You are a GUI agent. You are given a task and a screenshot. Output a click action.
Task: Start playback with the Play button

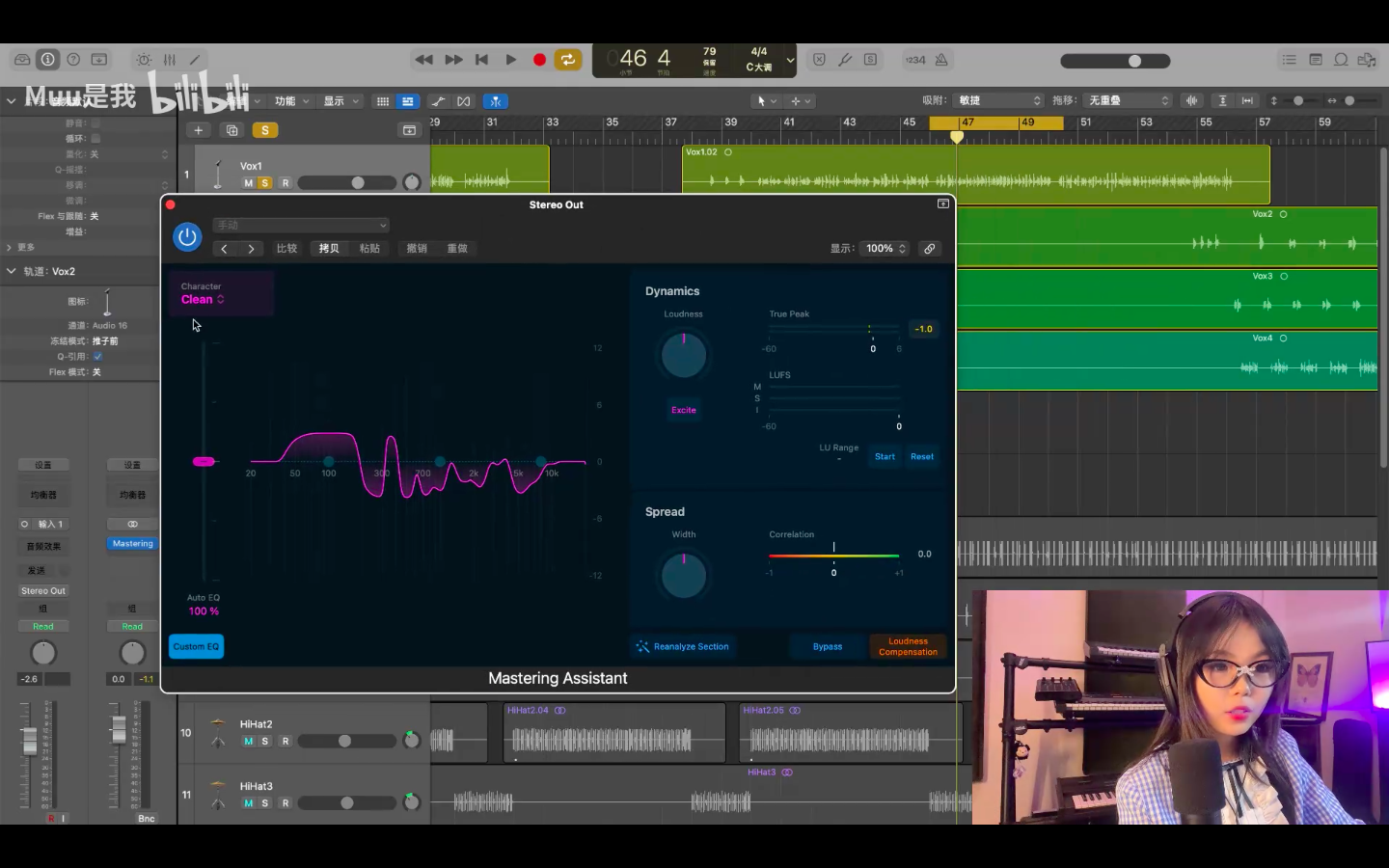pos(511,60)
